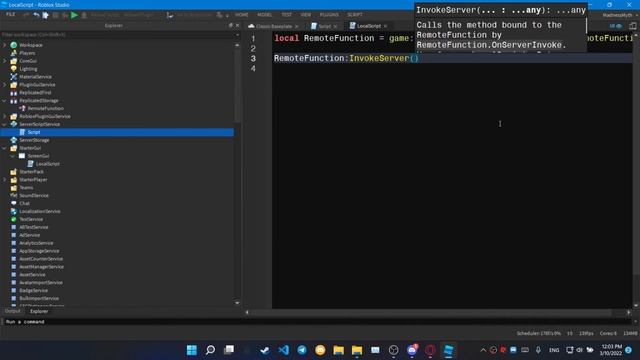Viewport: 640px width, 360px height.
Task: Switch to the PLUGINS ribbon tab
Action: [x=329, y=15]
